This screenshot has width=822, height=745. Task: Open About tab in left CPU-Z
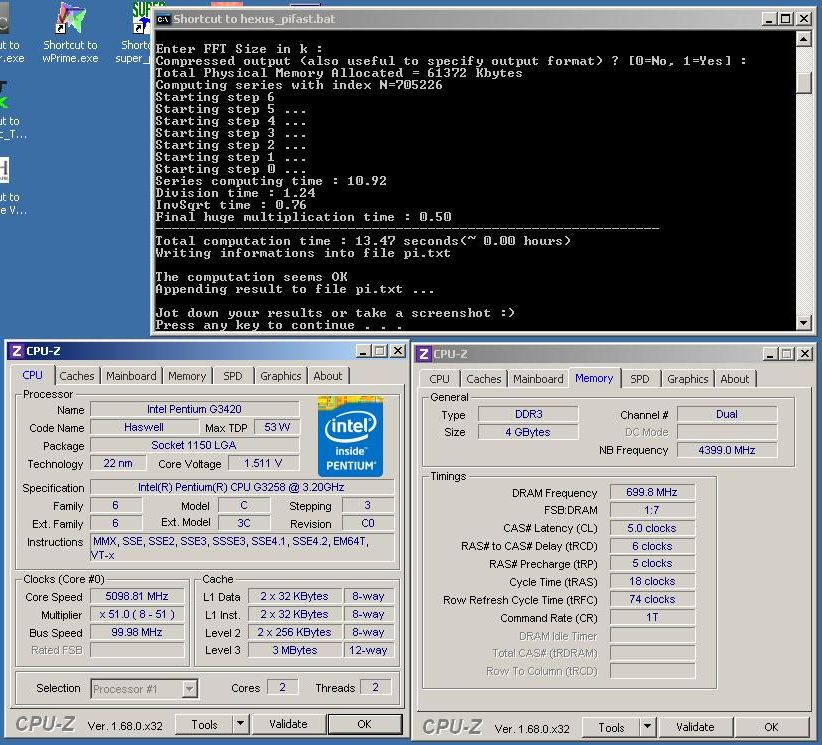tap(328, 376)
